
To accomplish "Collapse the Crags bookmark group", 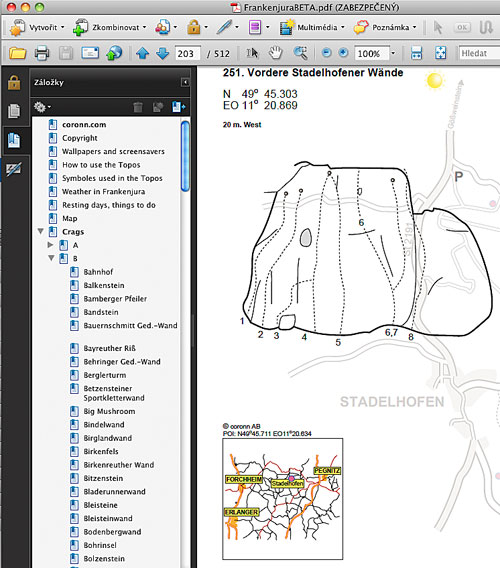I will coord(41,231).
